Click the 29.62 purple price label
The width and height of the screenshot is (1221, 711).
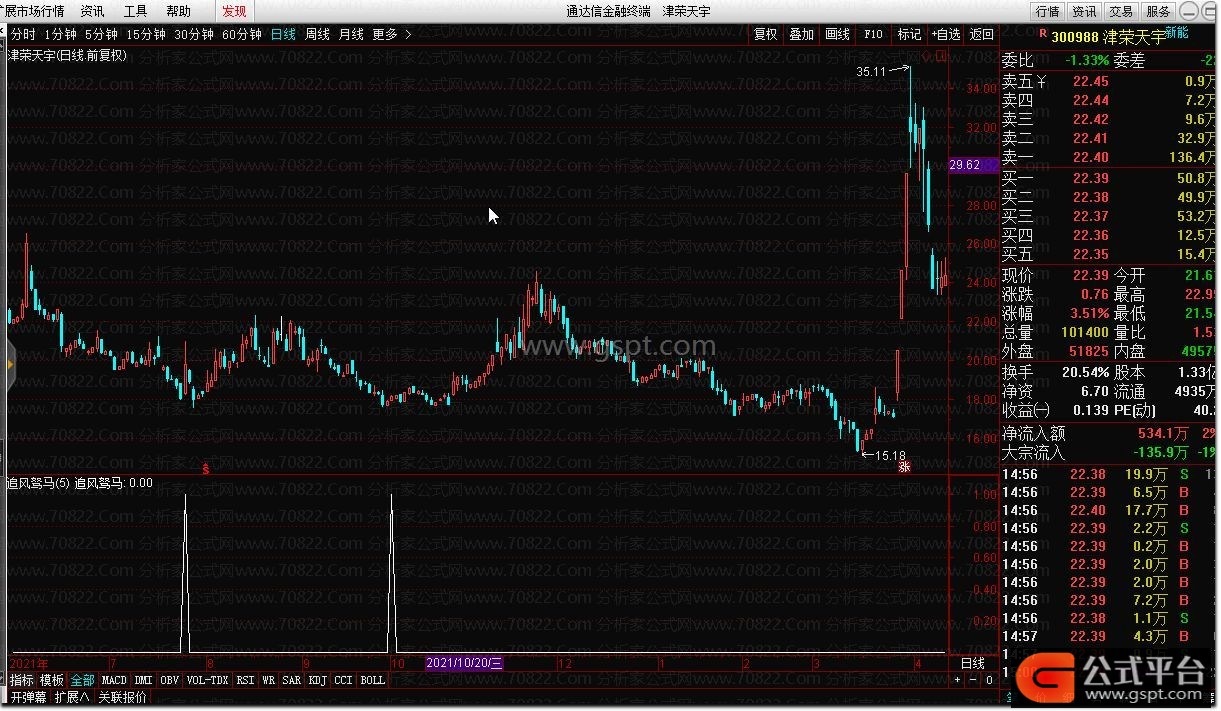coord(973,165)
